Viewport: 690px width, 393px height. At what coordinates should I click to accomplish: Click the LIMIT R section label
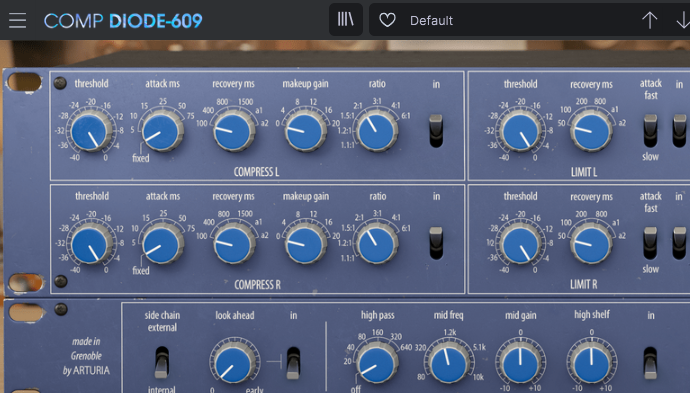coord(584,285)
